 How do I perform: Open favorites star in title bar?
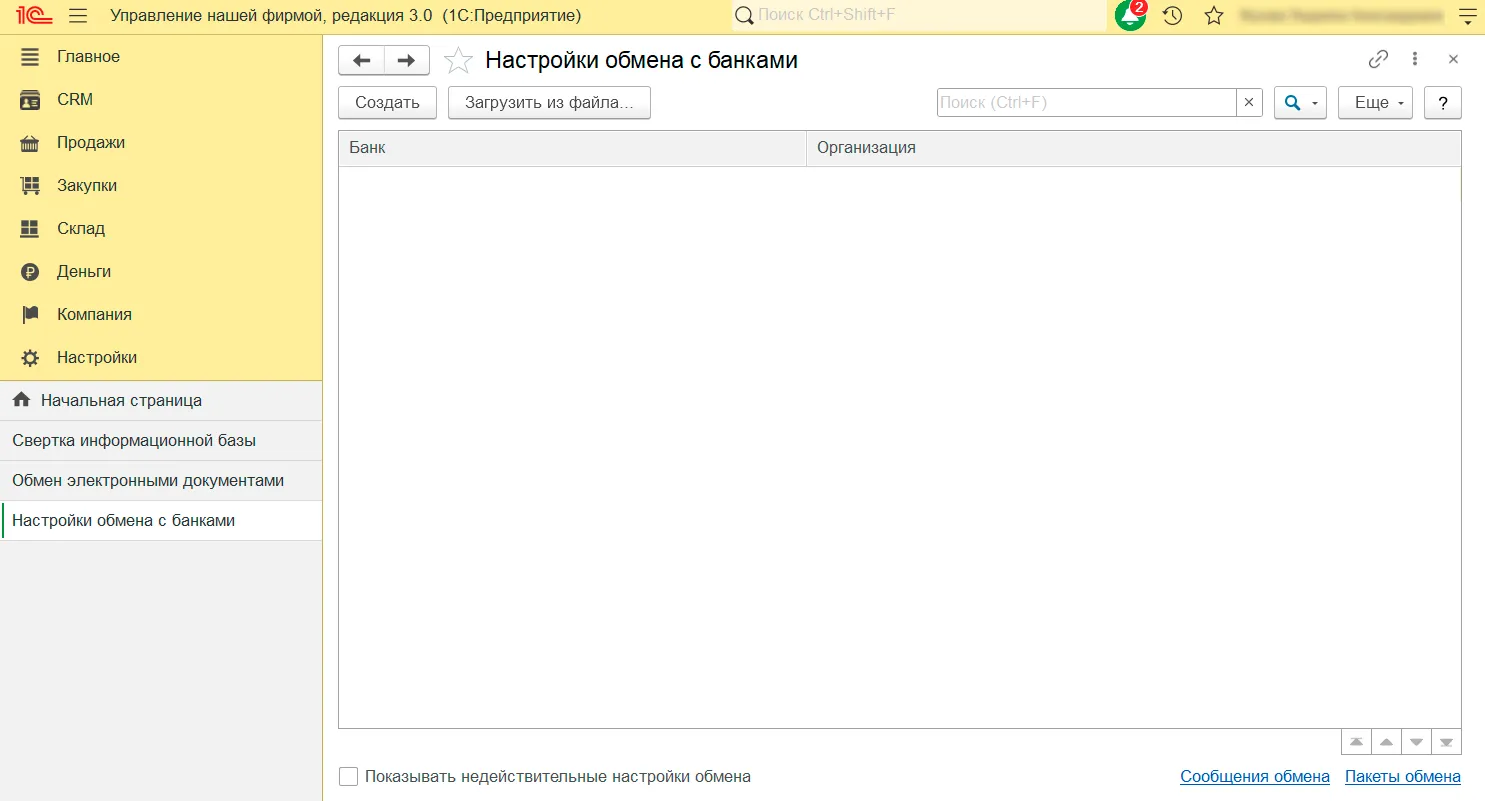point(1214,16)
